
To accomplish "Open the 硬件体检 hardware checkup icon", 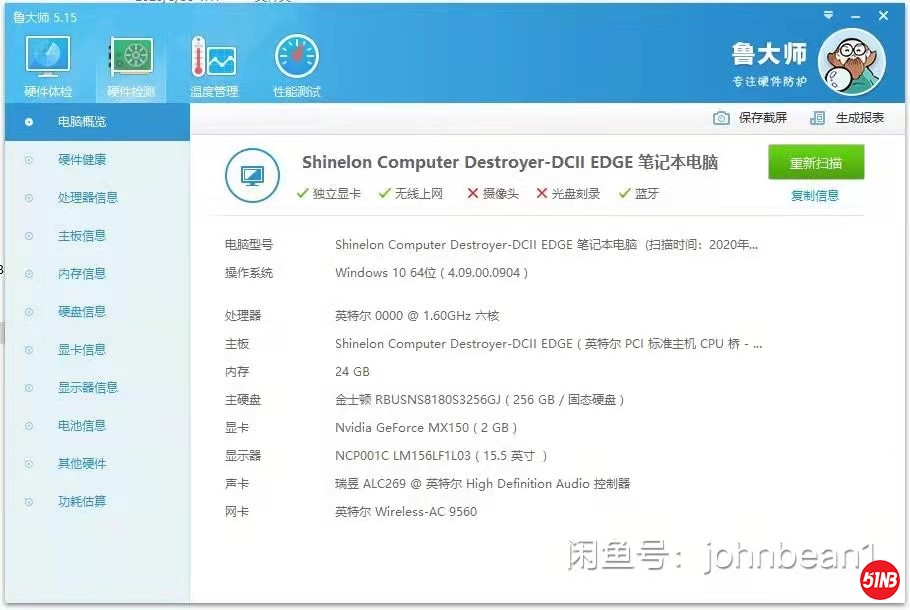I will click(x=47, y=62).
